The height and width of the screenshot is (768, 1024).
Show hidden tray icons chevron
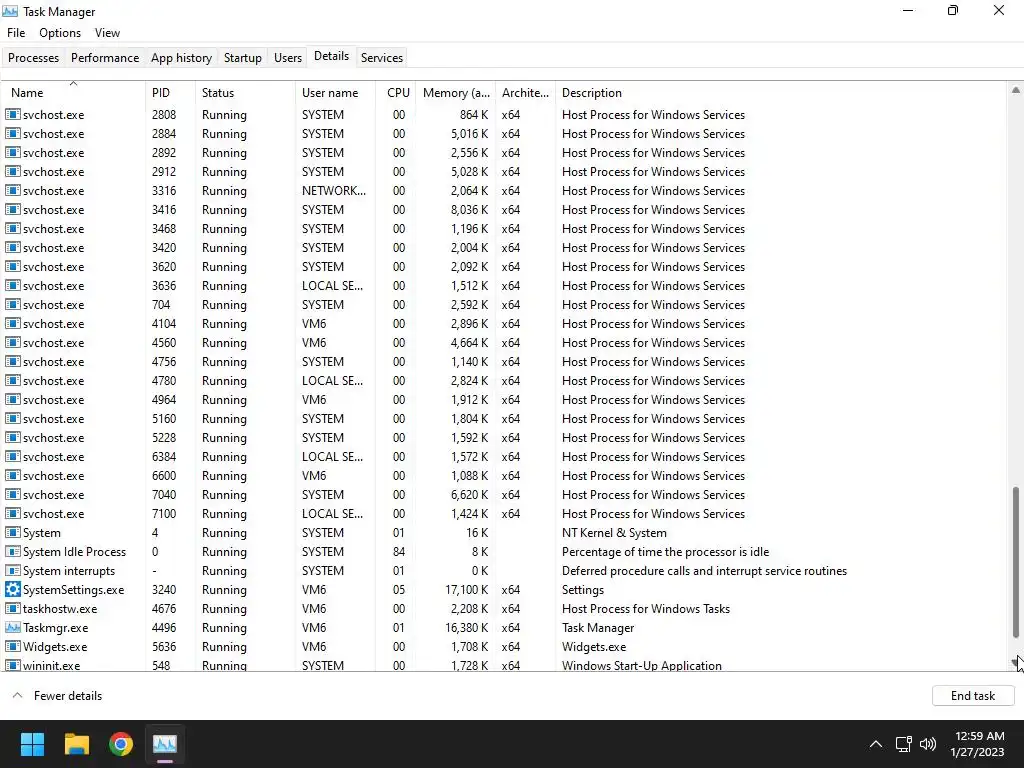click(x=876, y=744)
